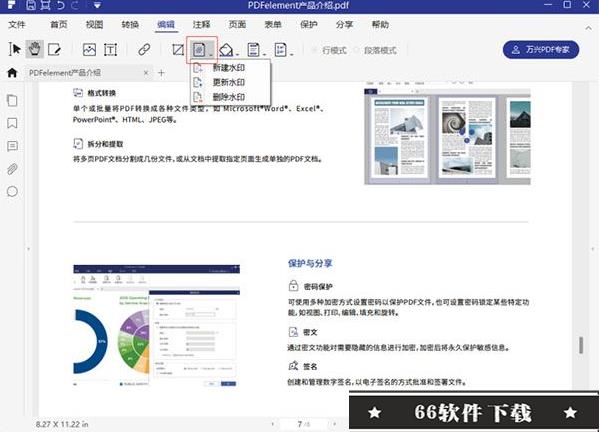Open the 表单 ribbon tab
This screenshot has width=599, height=432.
[x=273, y=25]
